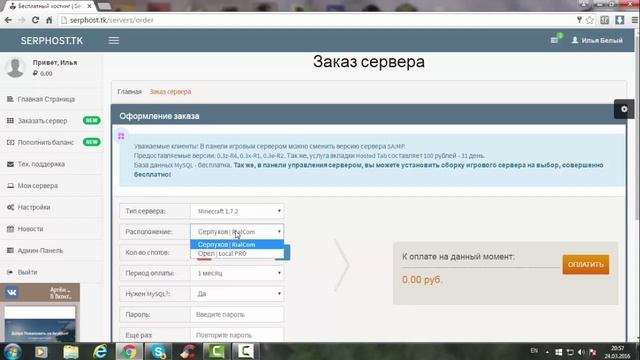Click the SERPHOST.TK logo
This screenshot has width=640, height=360.
(x=52, y=41)
